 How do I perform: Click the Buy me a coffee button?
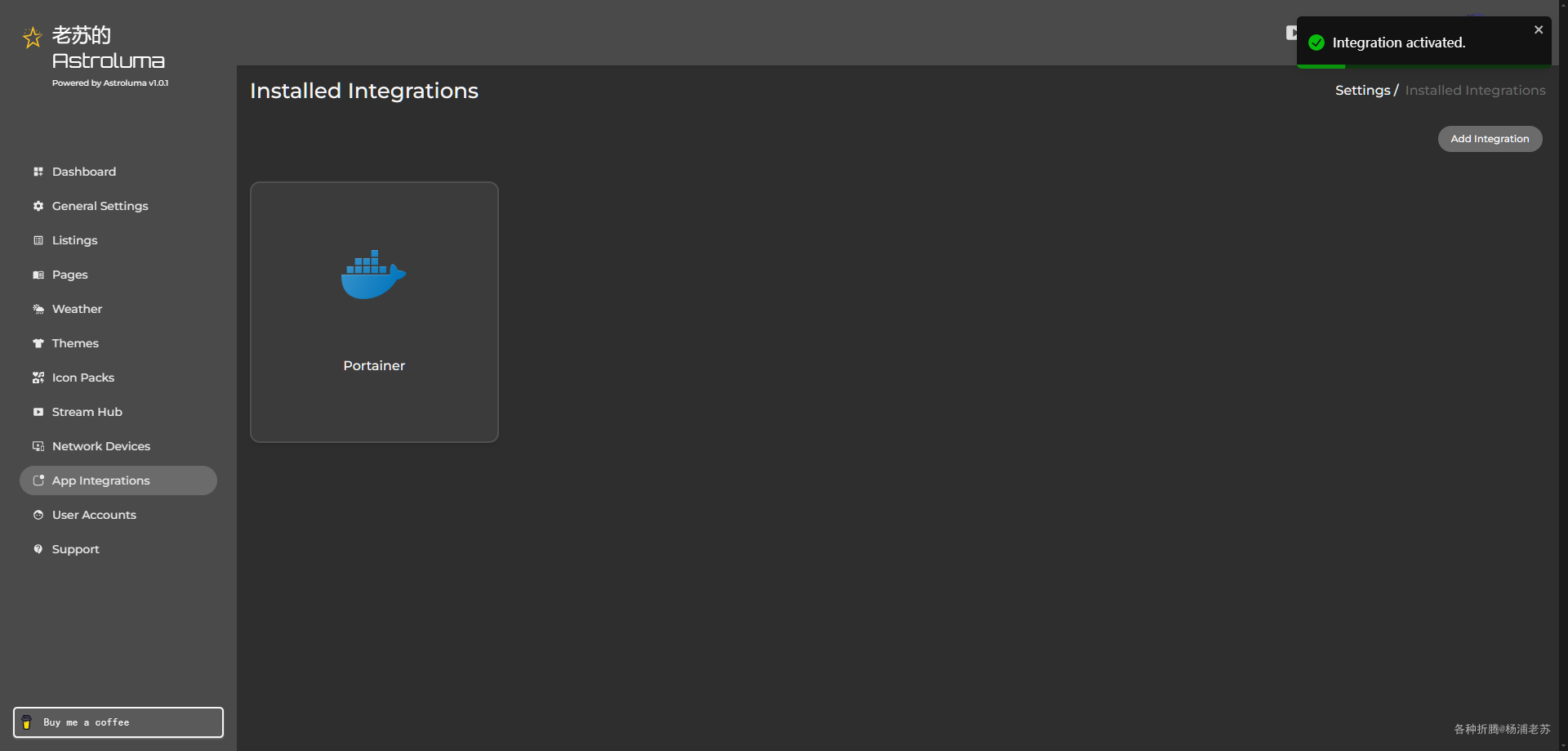118,722
